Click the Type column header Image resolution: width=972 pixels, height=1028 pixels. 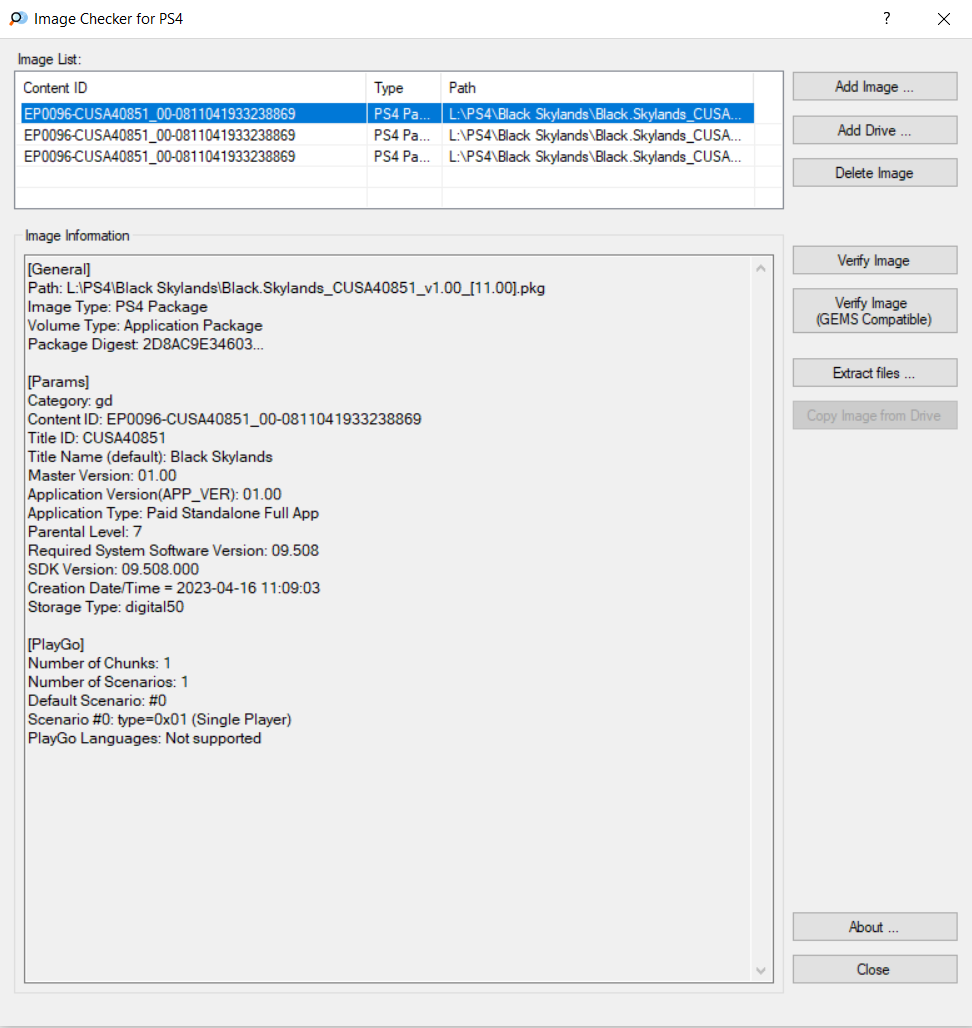tap(404, 88)
